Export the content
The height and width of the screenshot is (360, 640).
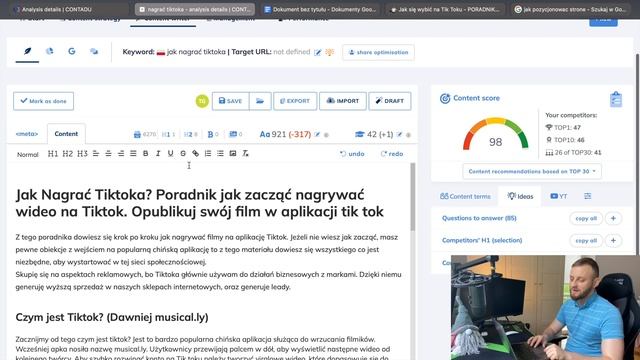(x=295, y=101)
